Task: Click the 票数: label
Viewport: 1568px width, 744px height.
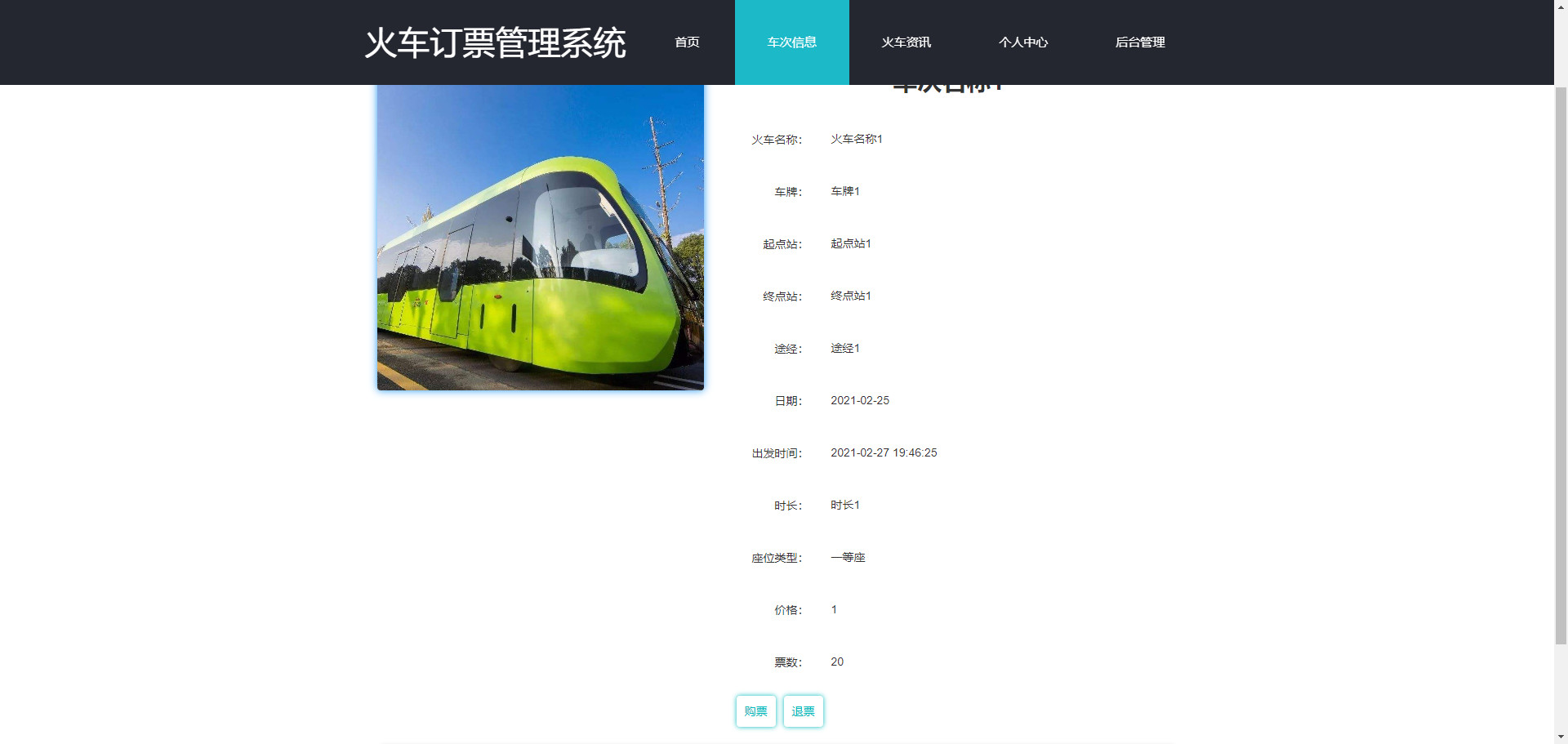Action: [x=788, y=662]
